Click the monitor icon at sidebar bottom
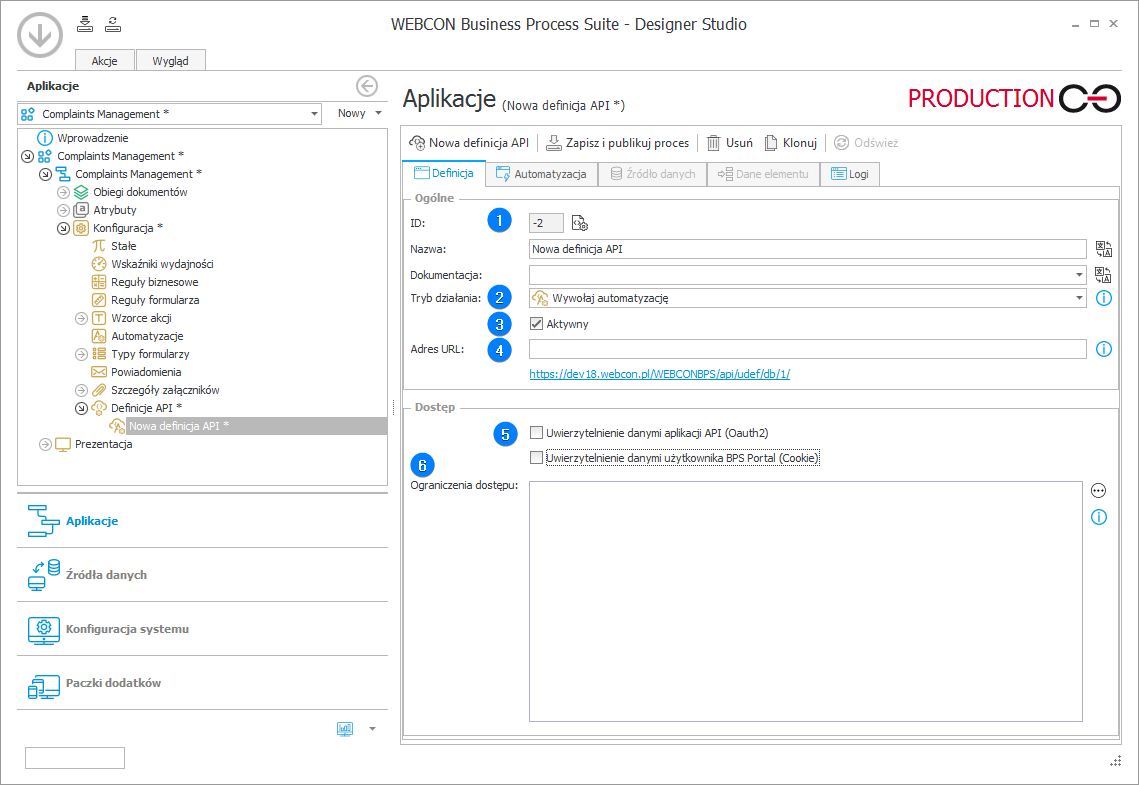 point(345,728)
